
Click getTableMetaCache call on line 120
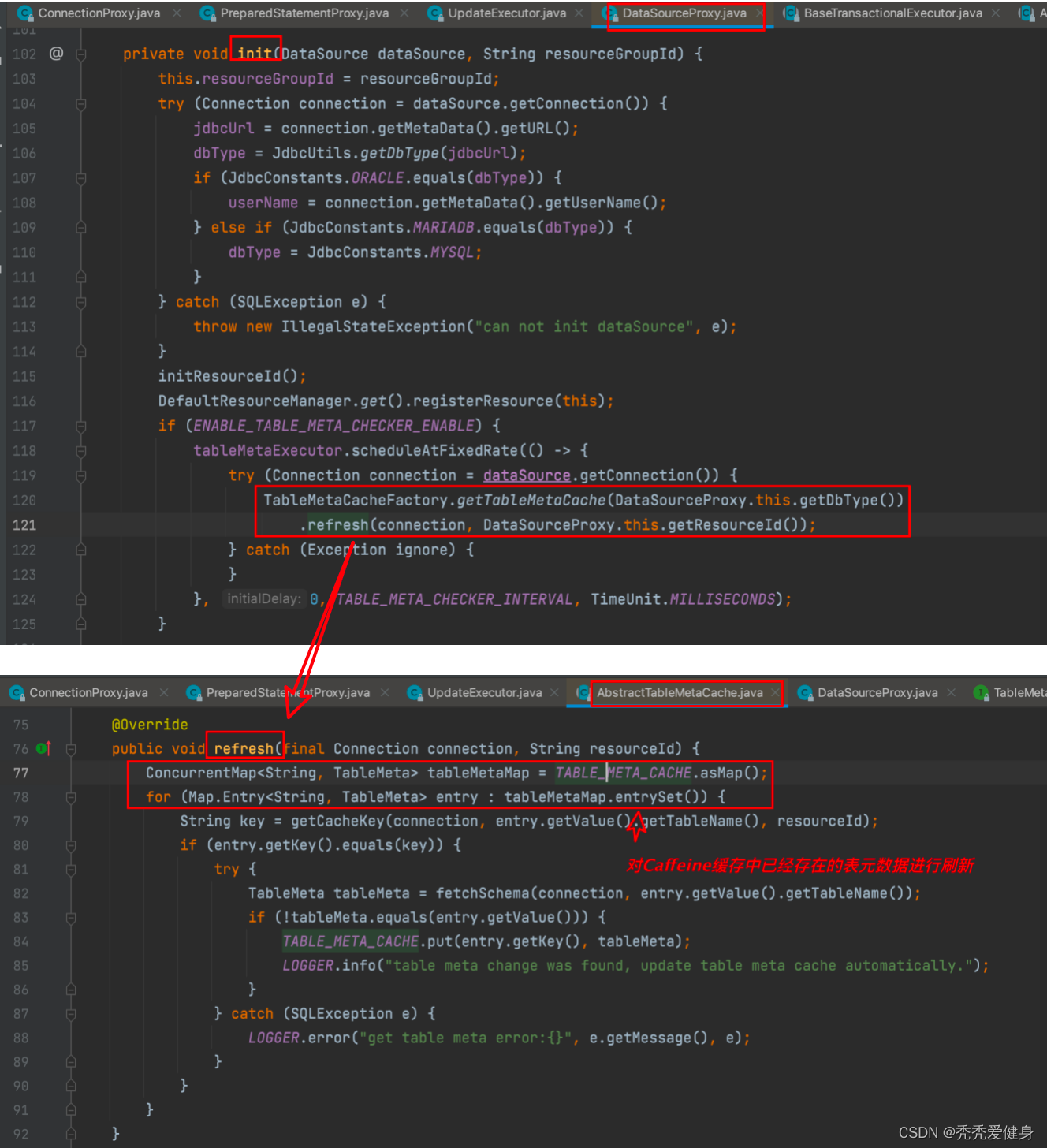coord(531,500)
